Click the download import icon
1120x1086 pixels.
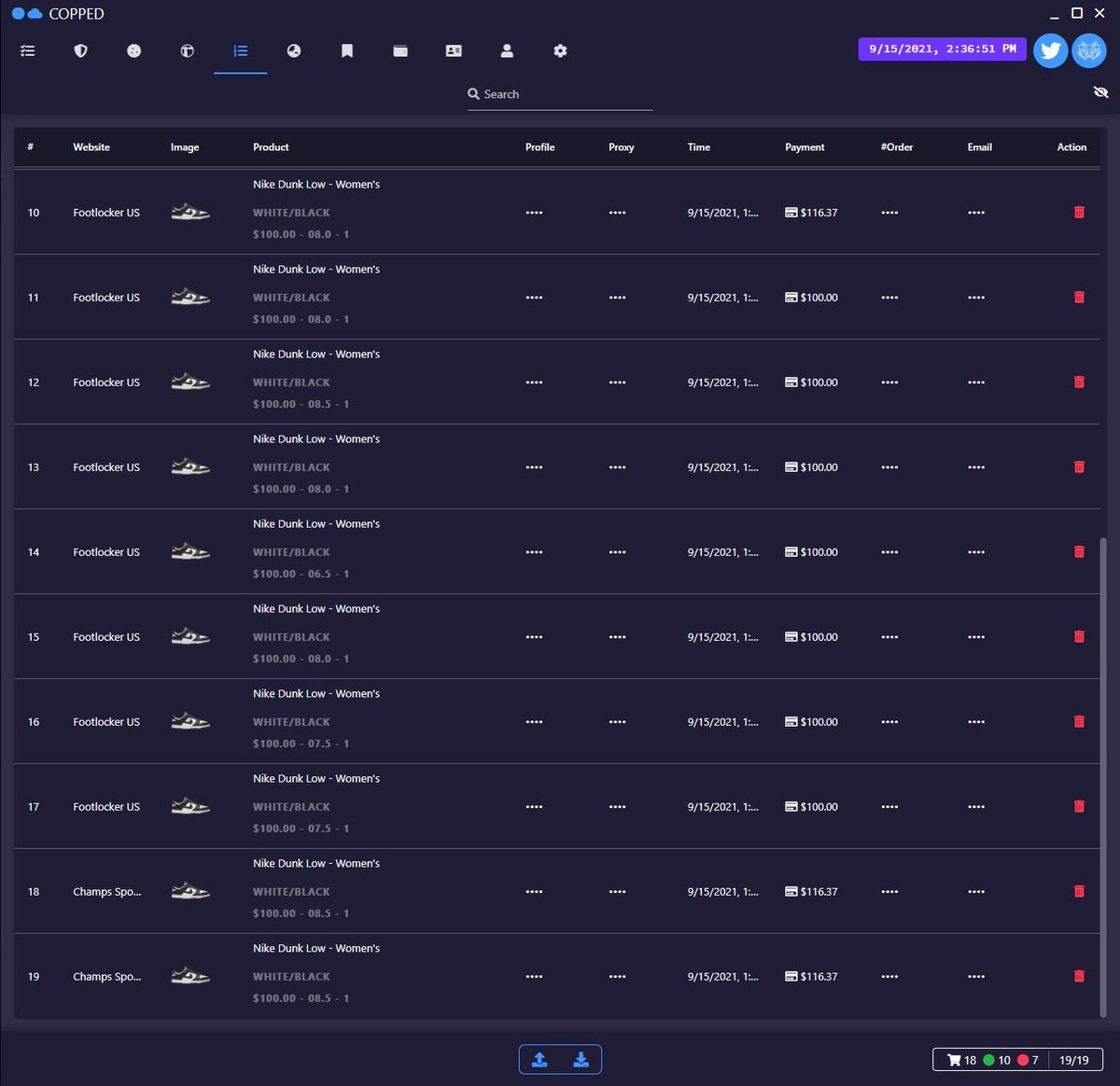[x=581, y=1060]
